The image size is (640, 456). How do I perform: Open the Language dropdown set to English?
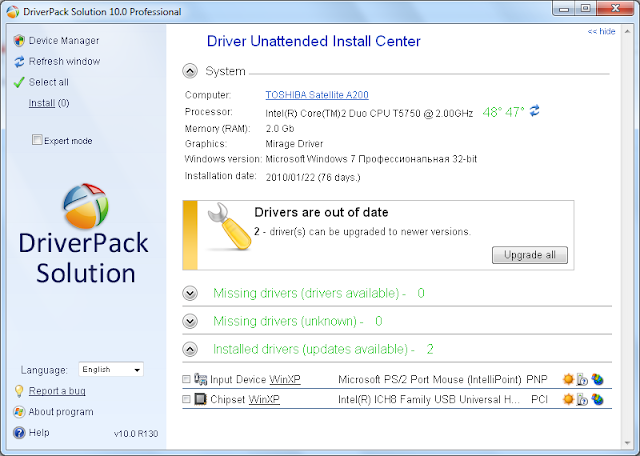coord(111,369)
